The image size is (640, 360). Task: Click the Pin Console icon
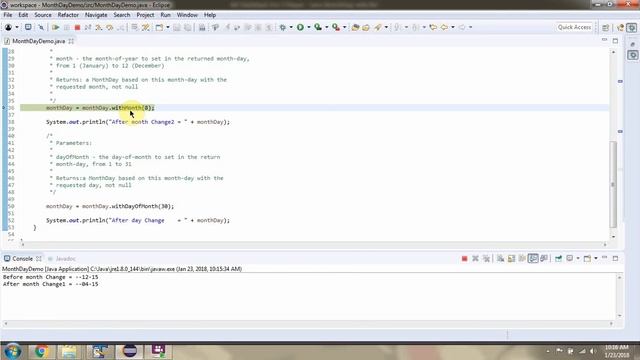click(x=558, y=258)
